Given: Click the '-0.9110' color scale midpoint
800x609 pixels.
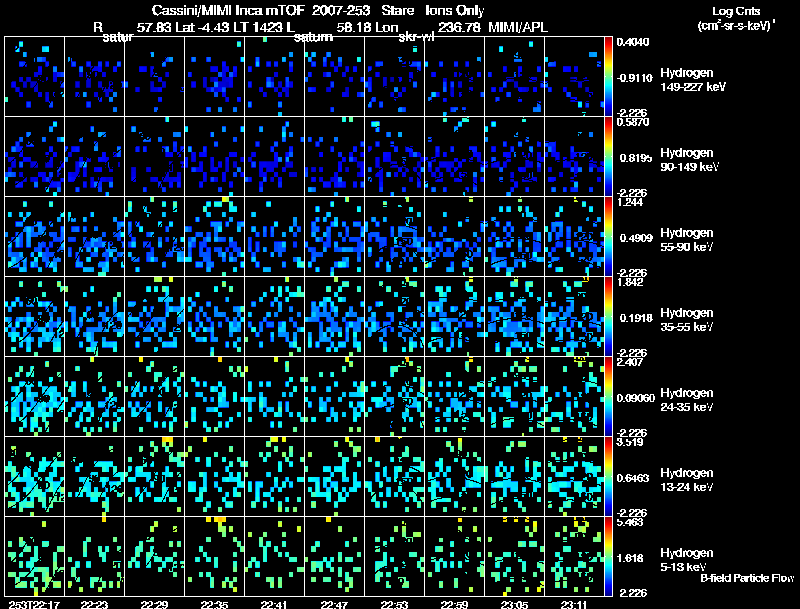Looking at the screenshot, I should click(635, 78).
